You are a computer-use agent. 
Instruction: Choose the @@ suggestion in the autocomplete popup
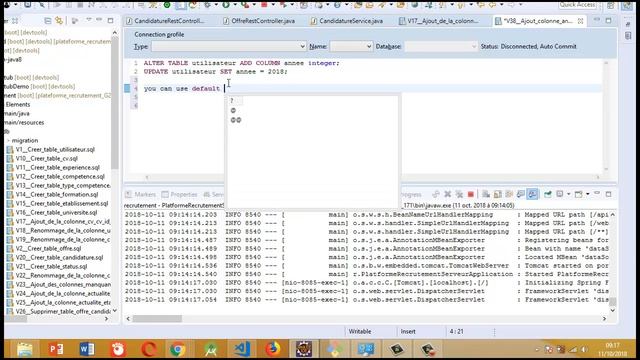pos(236,120)
